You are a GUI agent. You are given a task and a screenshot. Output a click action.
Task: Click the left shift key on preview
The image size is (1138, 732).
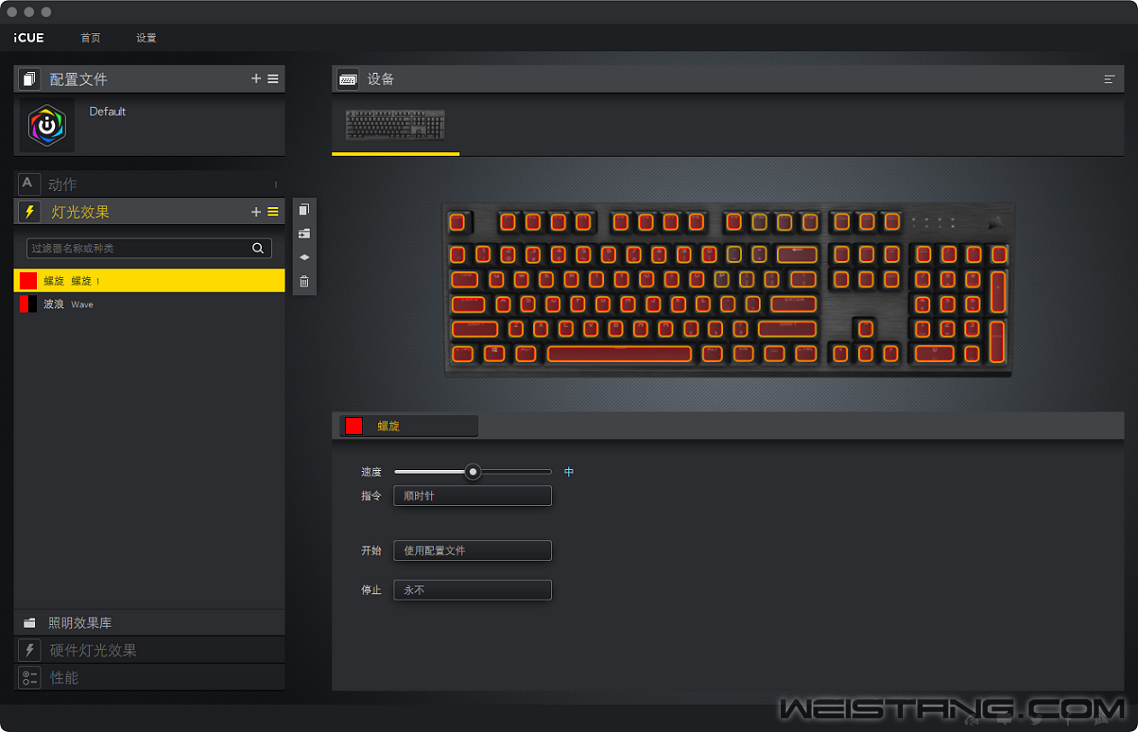[x=475, y=329]
